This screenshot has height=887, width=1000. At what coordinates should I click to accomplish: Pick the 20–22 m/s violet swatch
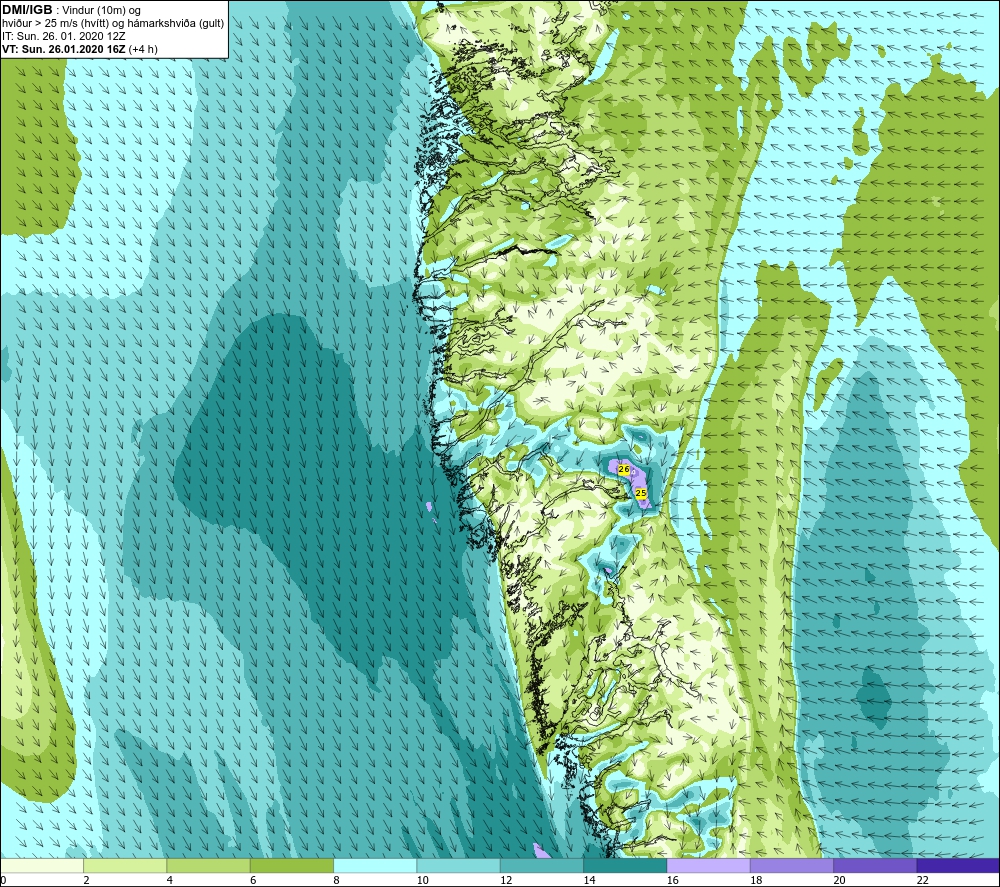tap(875, 865)
